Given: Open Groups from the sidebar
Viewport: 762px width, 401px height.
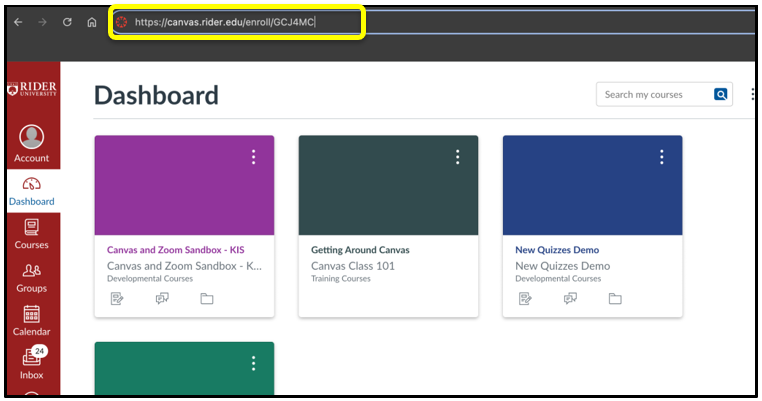Looking at the screenshot, I should click(x=32, y=278).
